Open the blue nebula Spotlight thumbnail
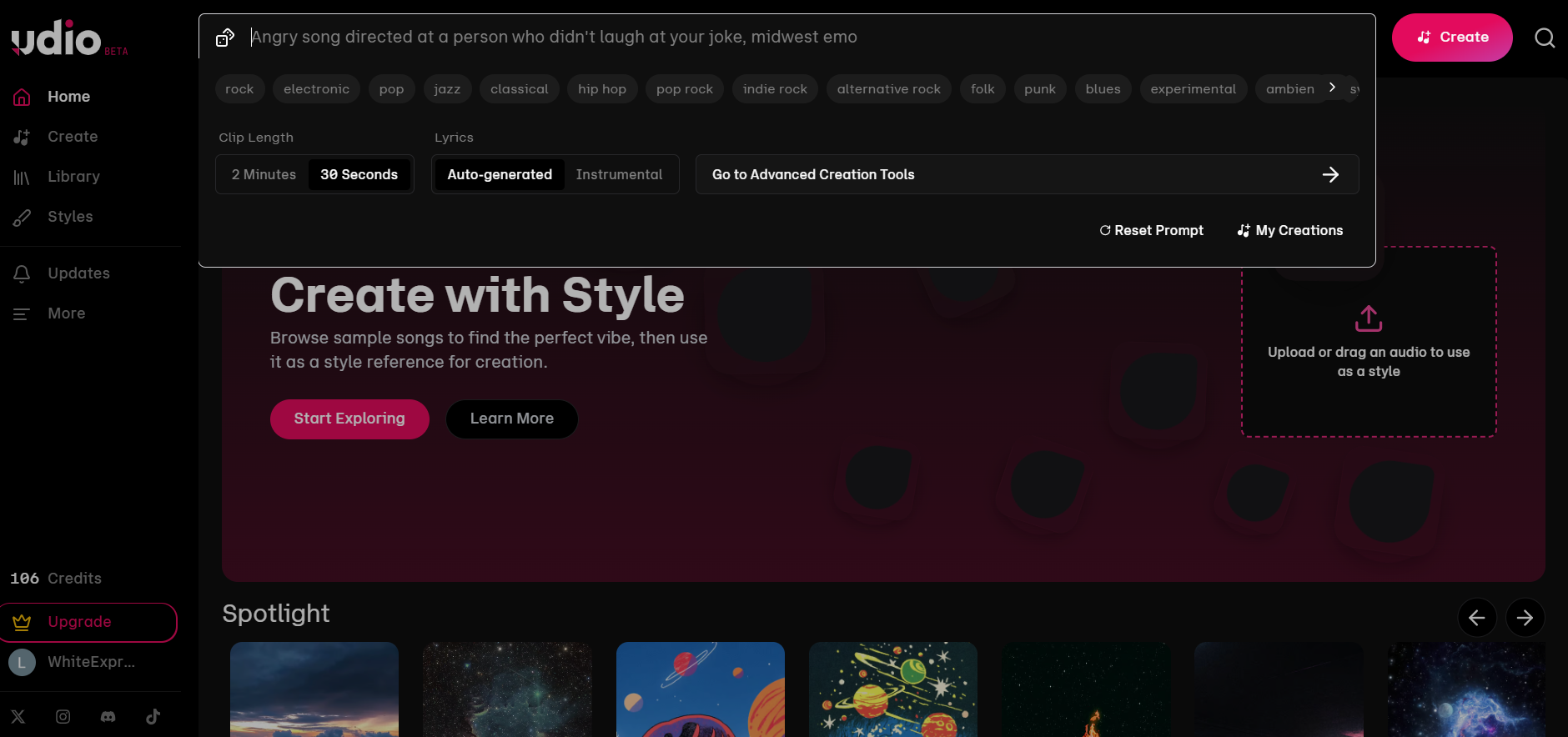This screenshot has width=1568, height=737. (1465, 689)
